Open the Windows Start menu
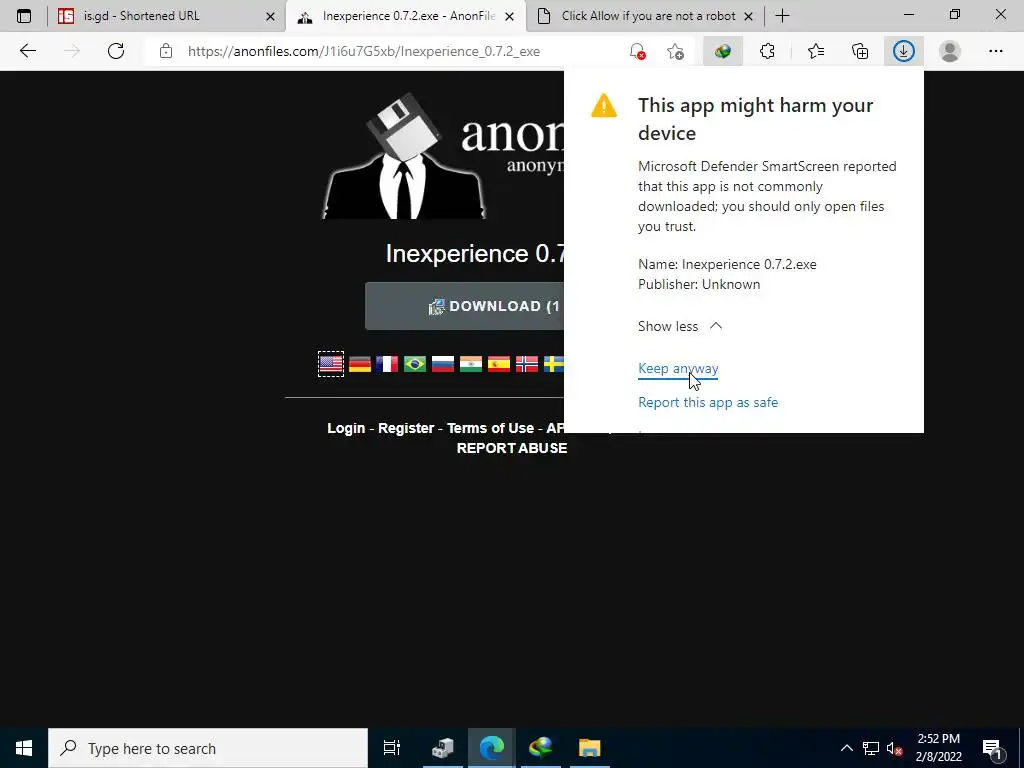The image size is (1024, 768). (x=24, y=748)
